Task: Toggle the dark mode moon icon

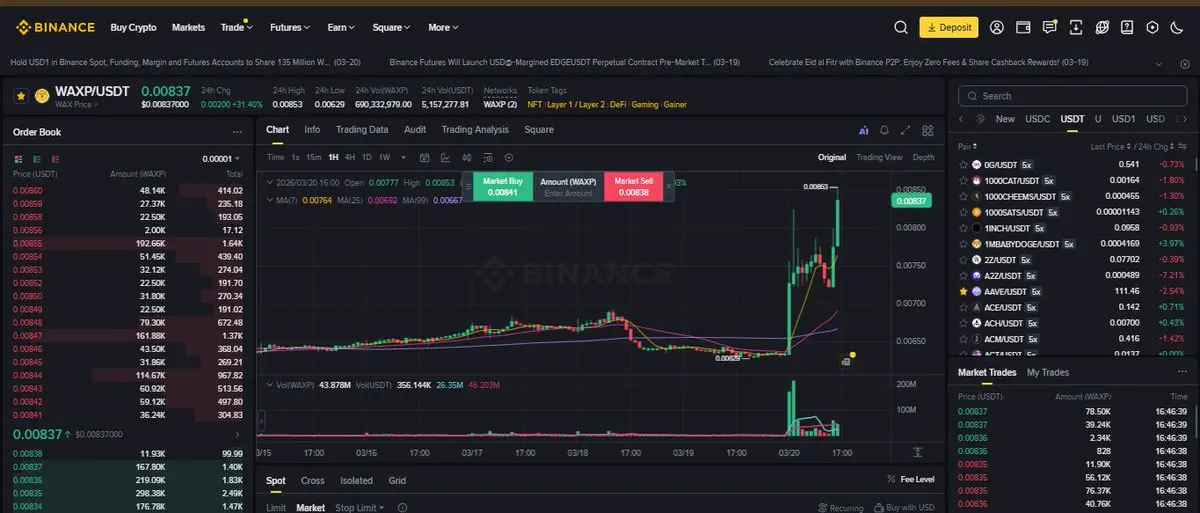Action: pyautogui.click(x=1177, y=27)
